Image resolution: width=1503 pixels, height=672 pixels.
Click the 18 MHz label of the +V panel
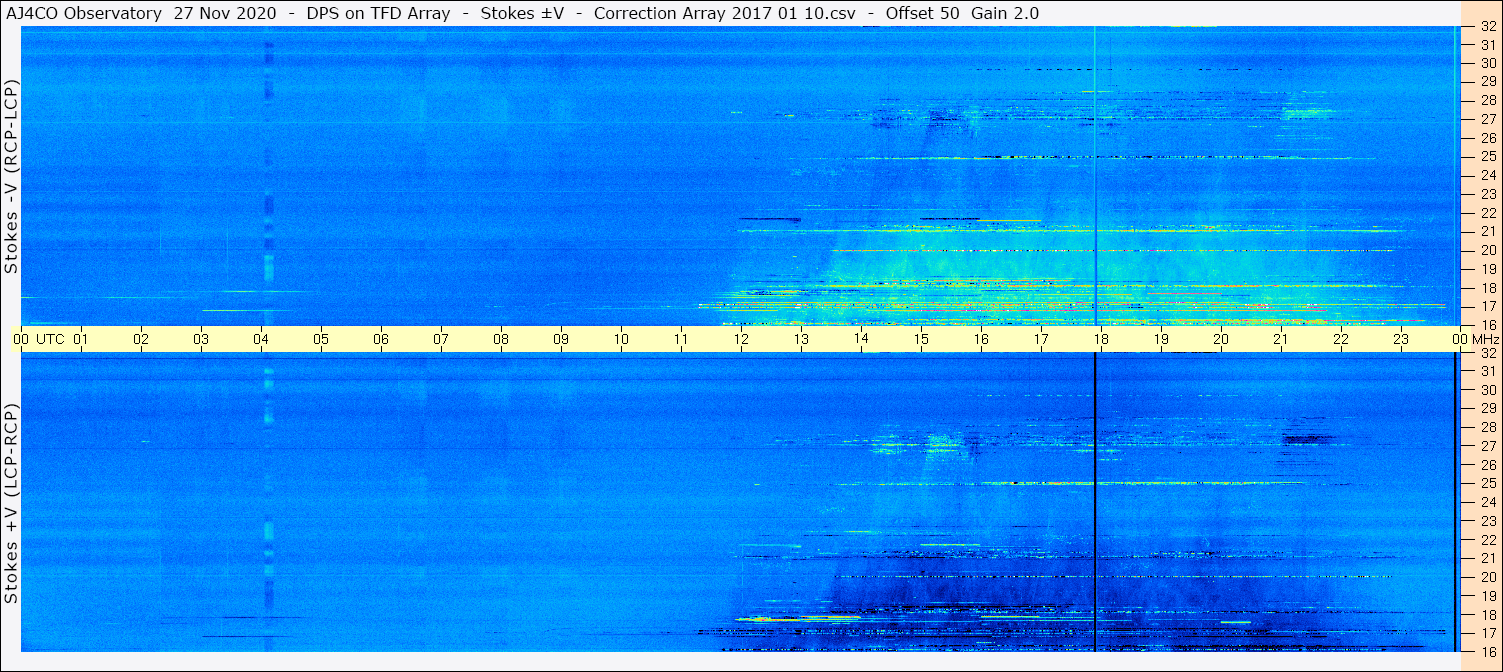tap(1487, 615)
